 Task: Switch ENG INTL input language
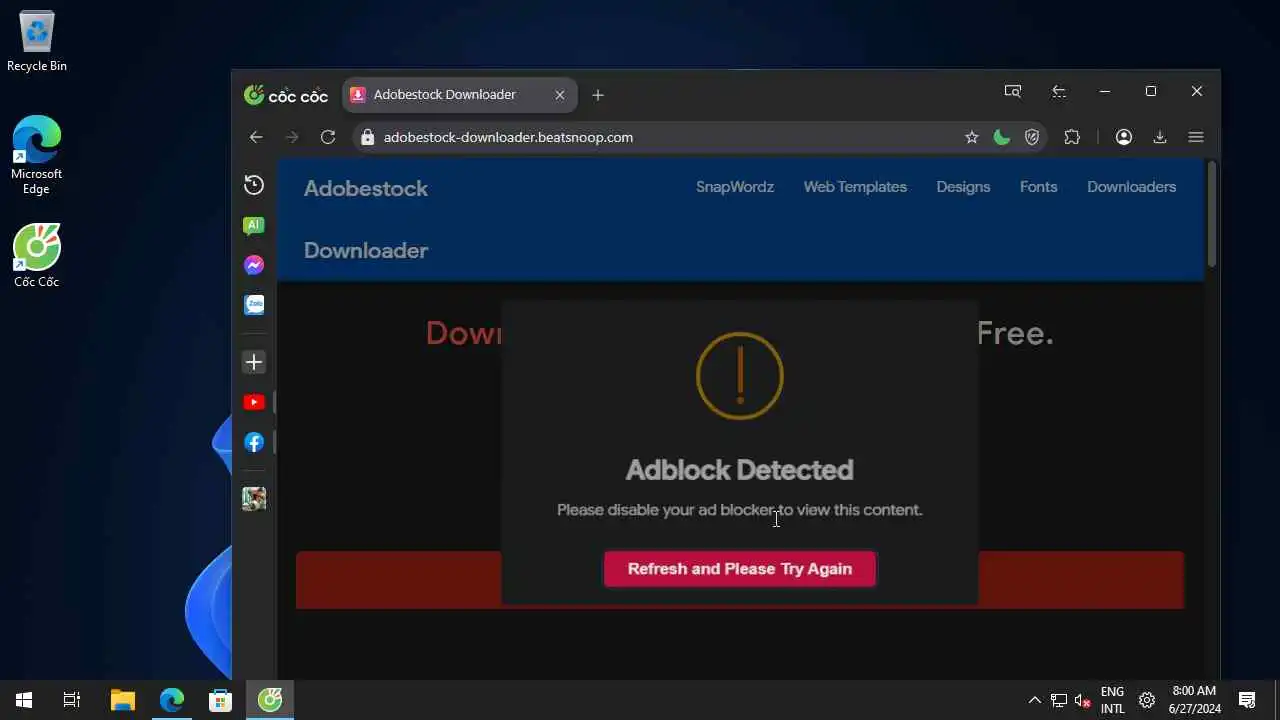1112,700
